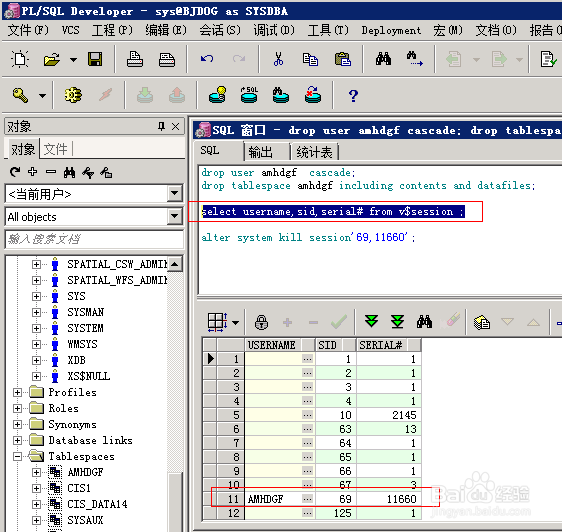The width and height of the screenshot is (562, 532).
Task: Expand the XDB user node
Action: 36,360
